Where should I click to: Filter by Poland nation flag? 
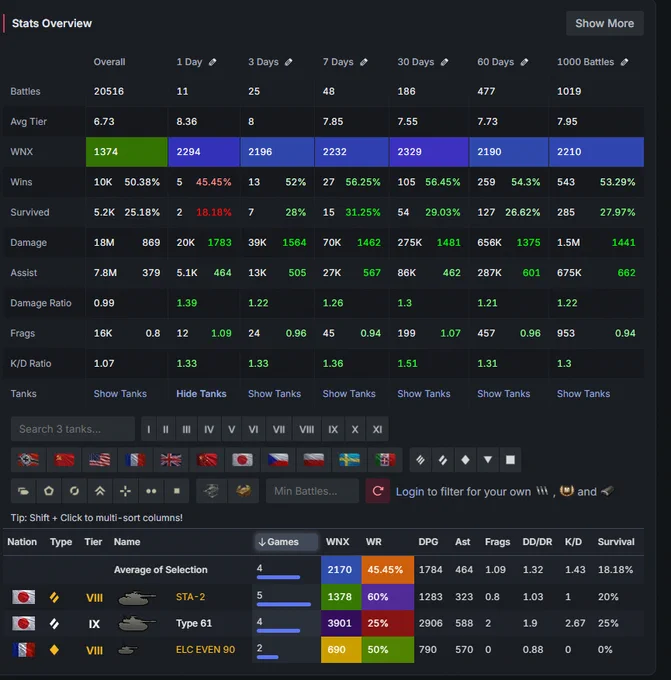point(314,460)
